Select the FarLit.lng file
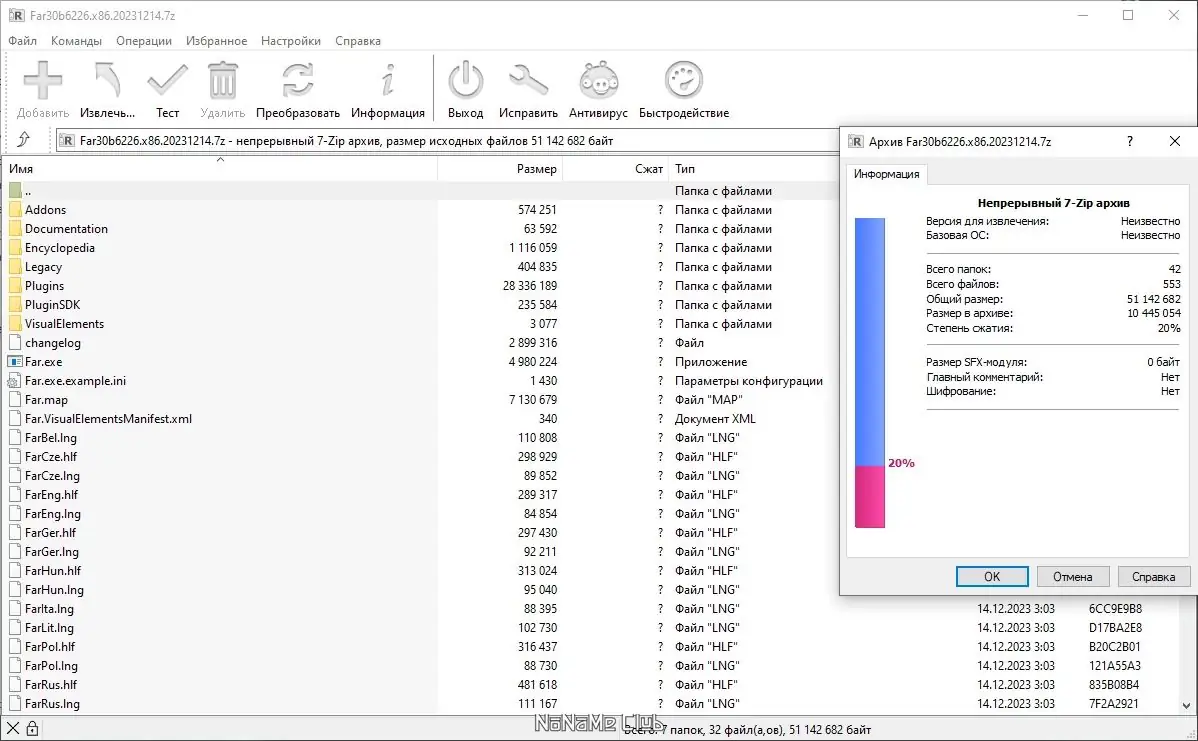Image resolution: width=1198 pixels, height=741 pixels. 49,628
